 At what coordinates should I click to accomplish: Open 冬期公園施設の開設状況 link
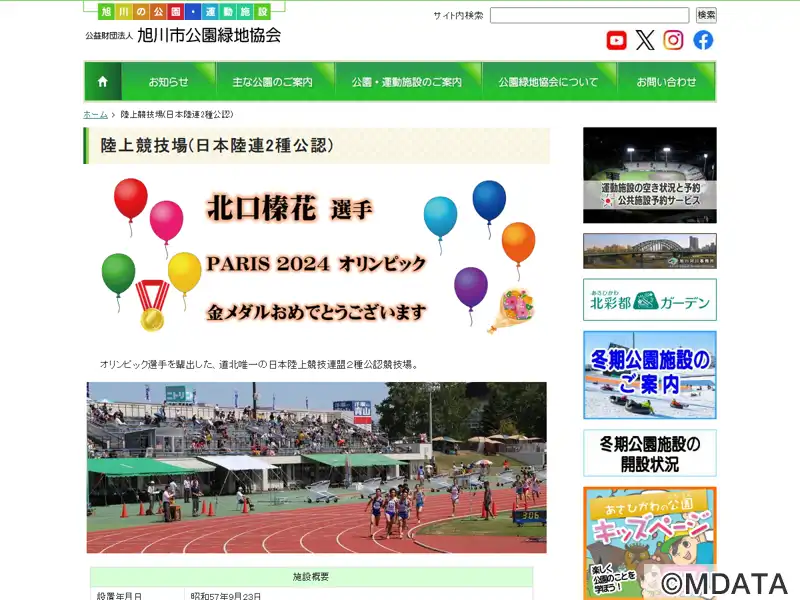649,453
